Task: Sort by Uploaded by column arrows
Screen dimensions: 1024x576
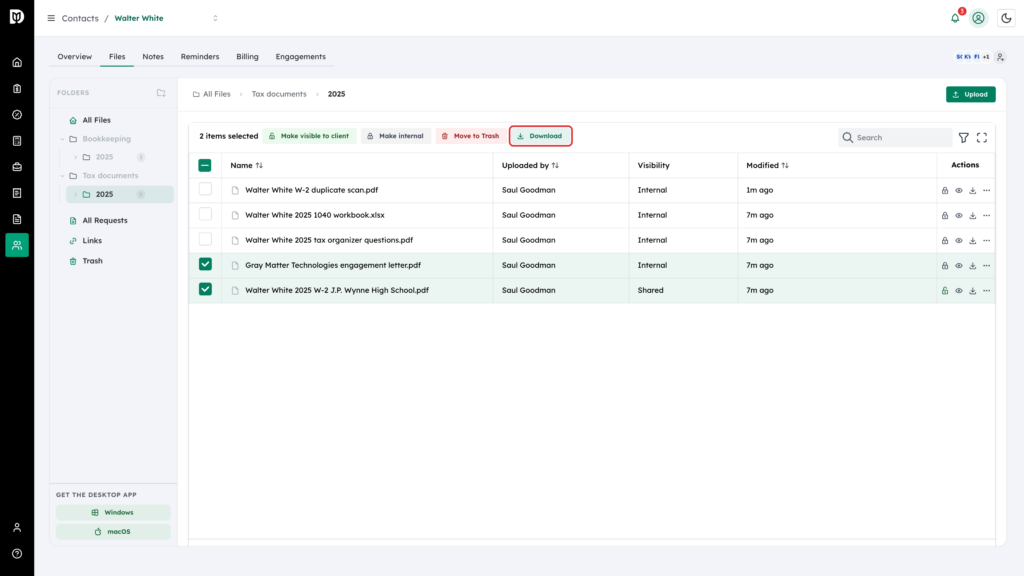Action: (555, 166)
